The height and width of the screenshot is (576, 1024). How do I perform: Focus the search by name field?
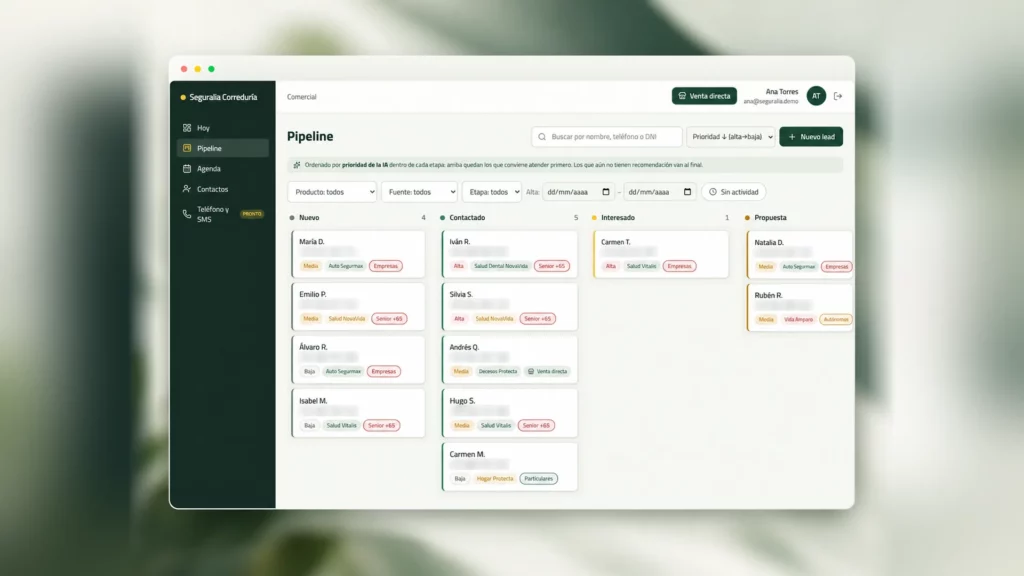click(x=607, y=136)
